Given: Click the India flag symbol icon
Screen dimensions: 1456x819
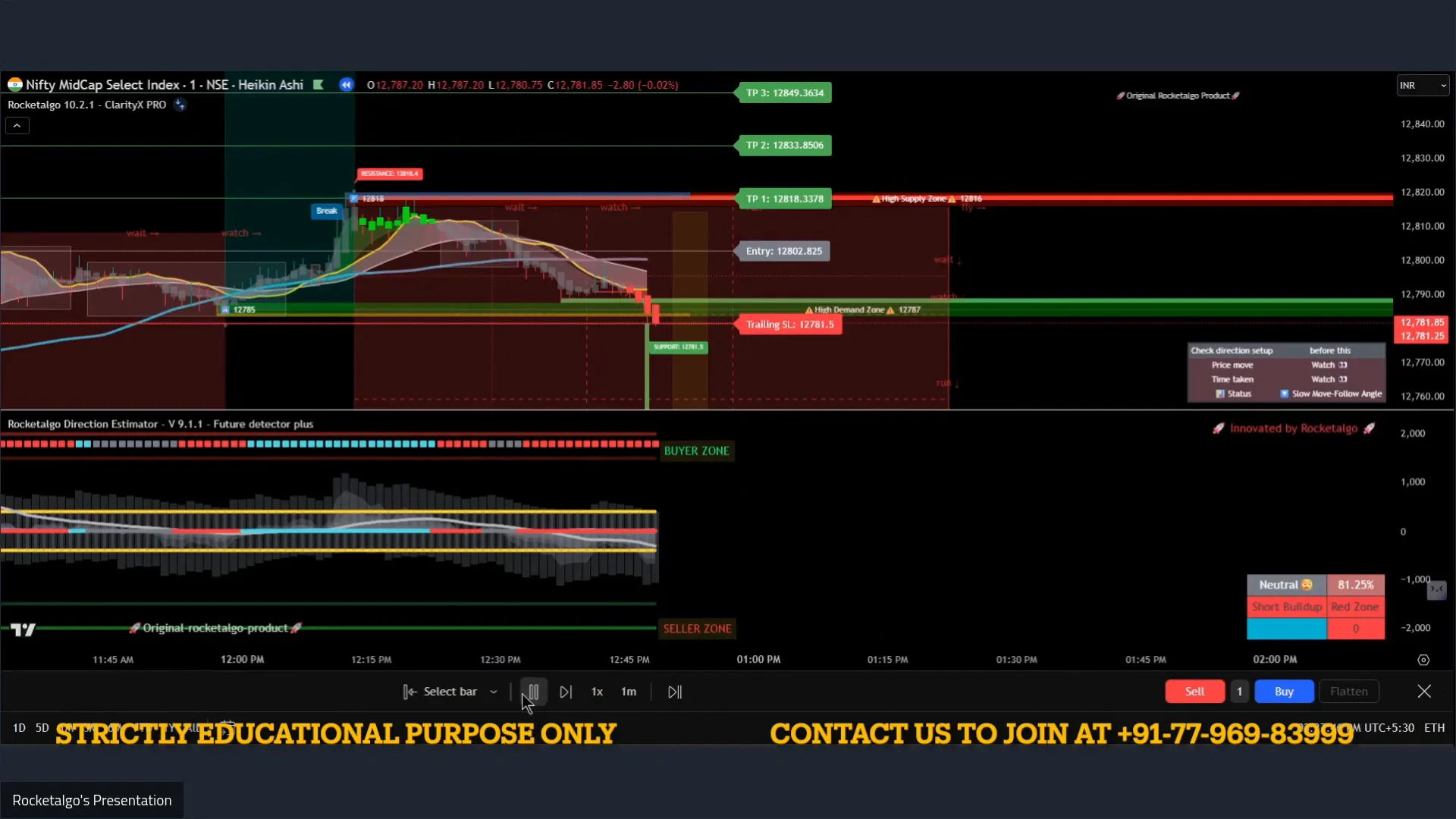Looking at the screenshot, I should [x=14, y=84].
